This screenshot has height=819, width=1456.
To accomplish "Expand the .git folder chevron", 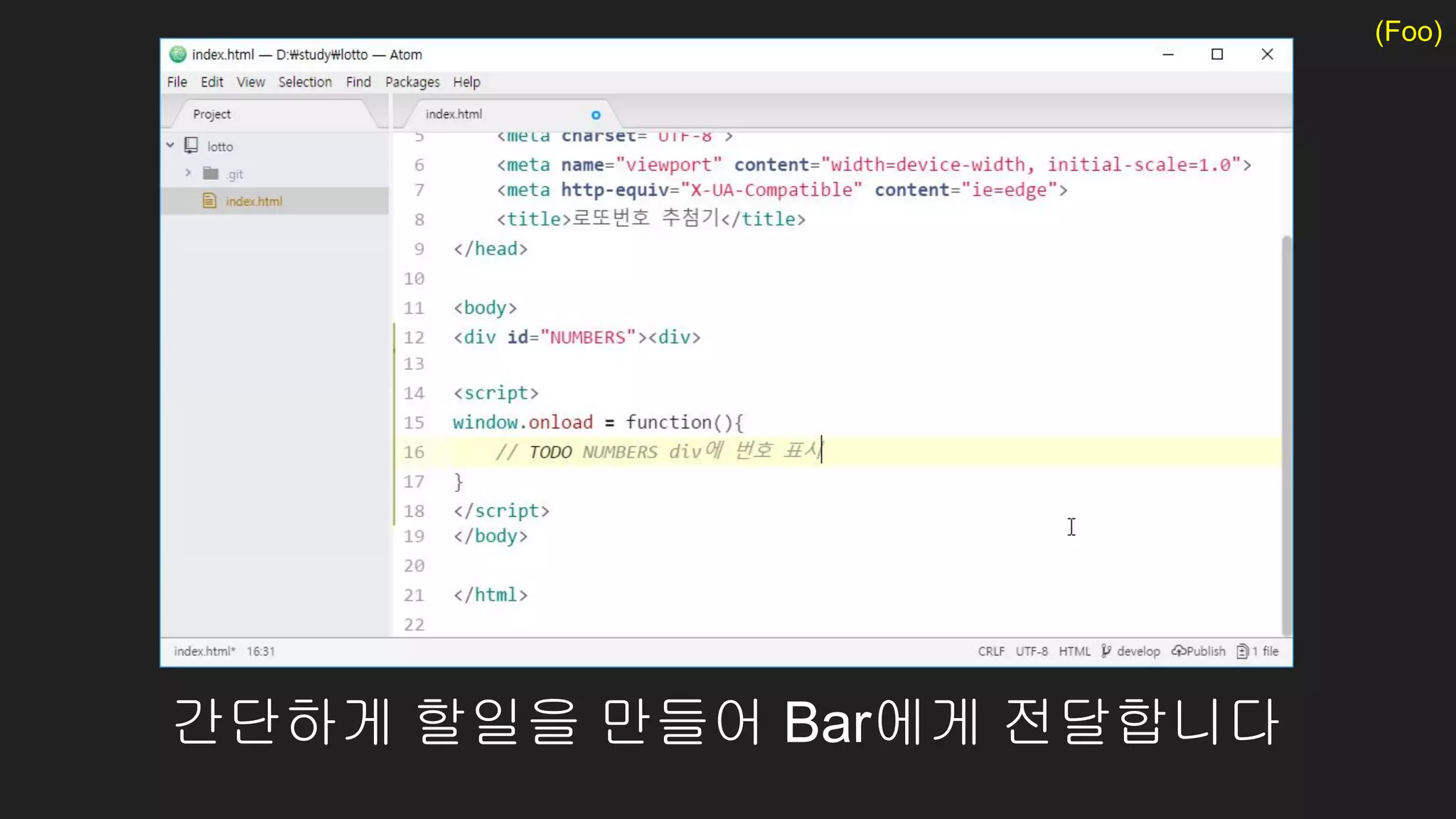I will 188,173.
